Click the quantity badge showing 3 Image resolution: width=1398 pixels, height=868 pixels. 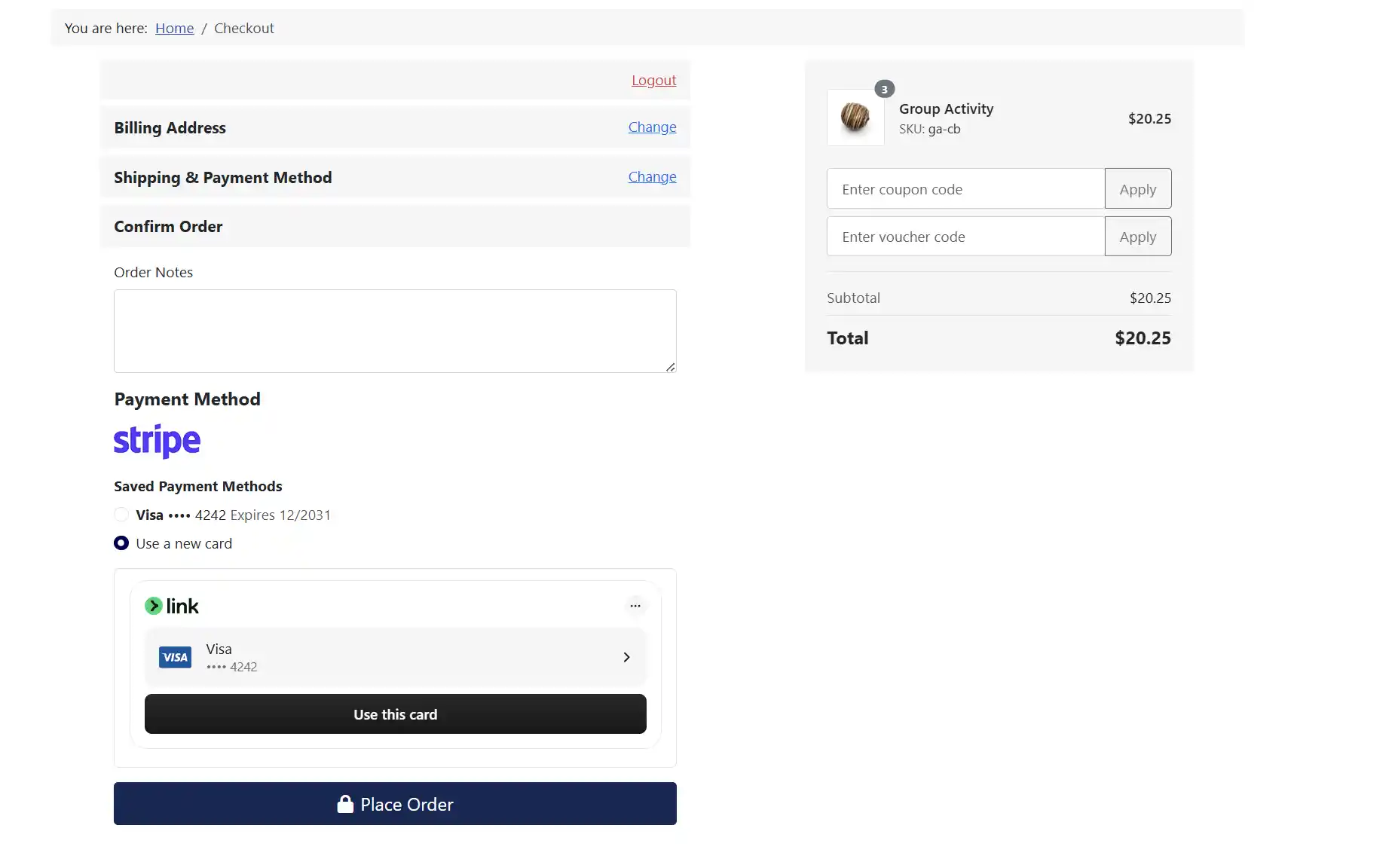point(885,89)
